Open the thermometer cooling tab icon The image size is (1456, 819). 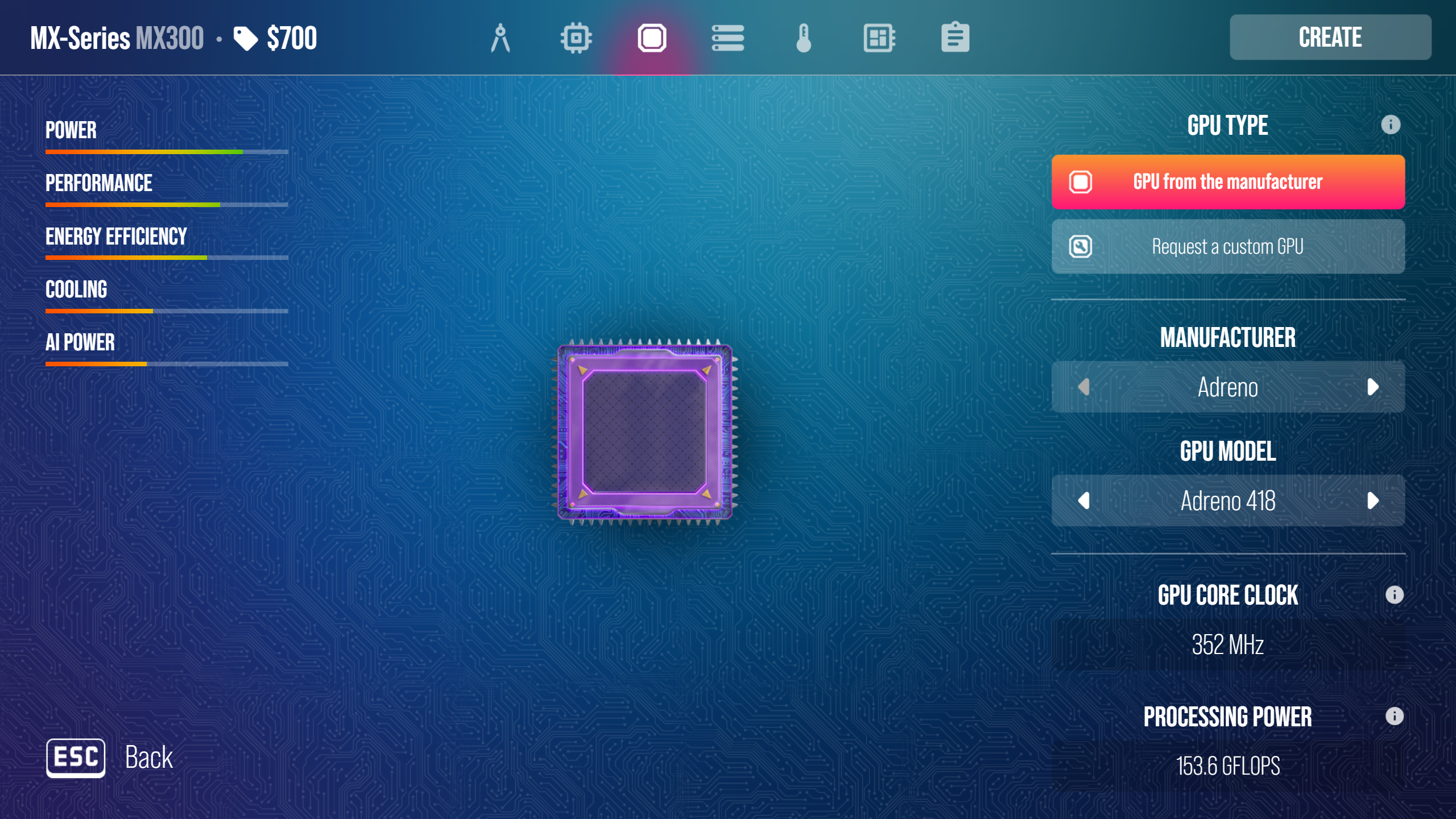coord(803,38)
